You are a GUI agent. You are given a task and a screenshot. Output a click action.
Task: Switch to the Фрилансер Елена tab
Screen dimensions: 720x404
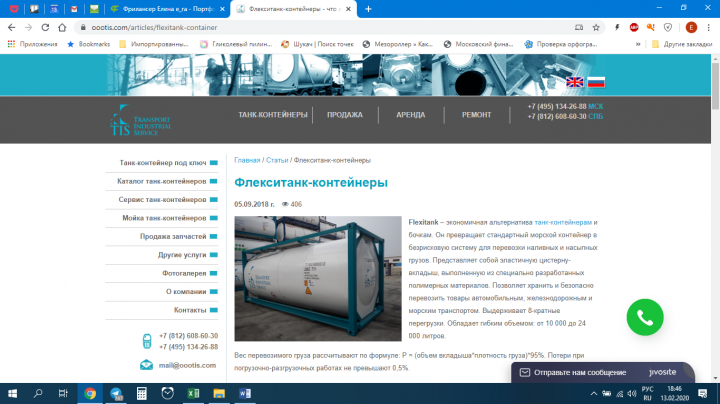click(168, 9)
